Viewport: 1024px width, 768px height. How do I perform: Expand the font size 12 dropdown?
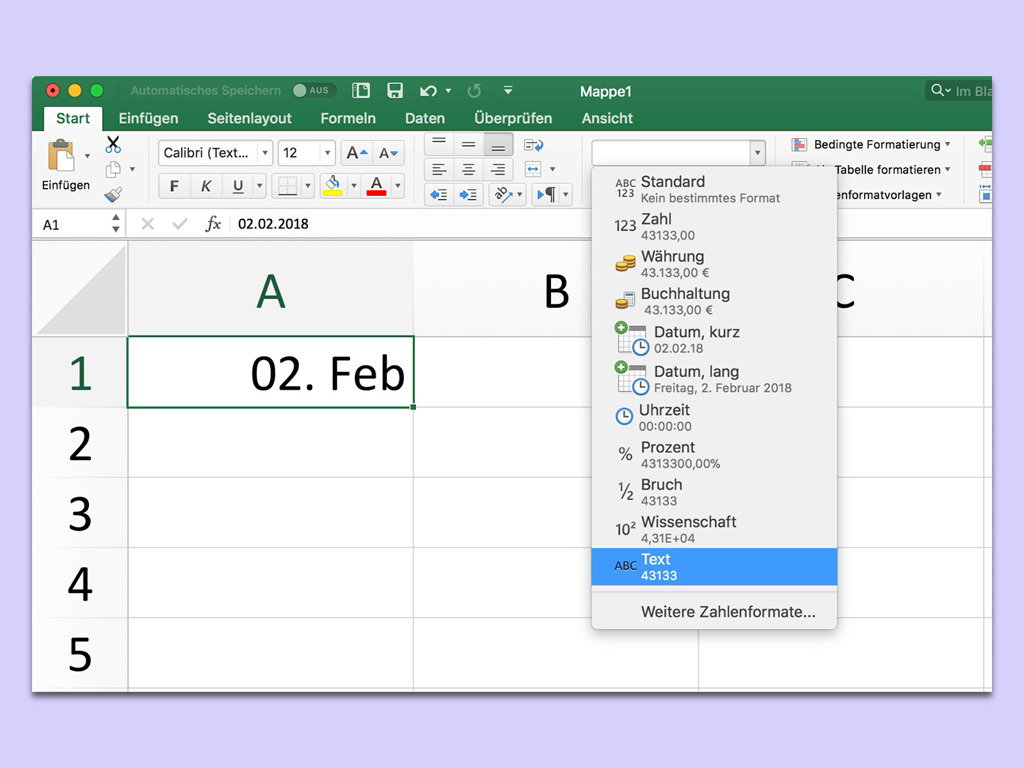tap(326, 153)
